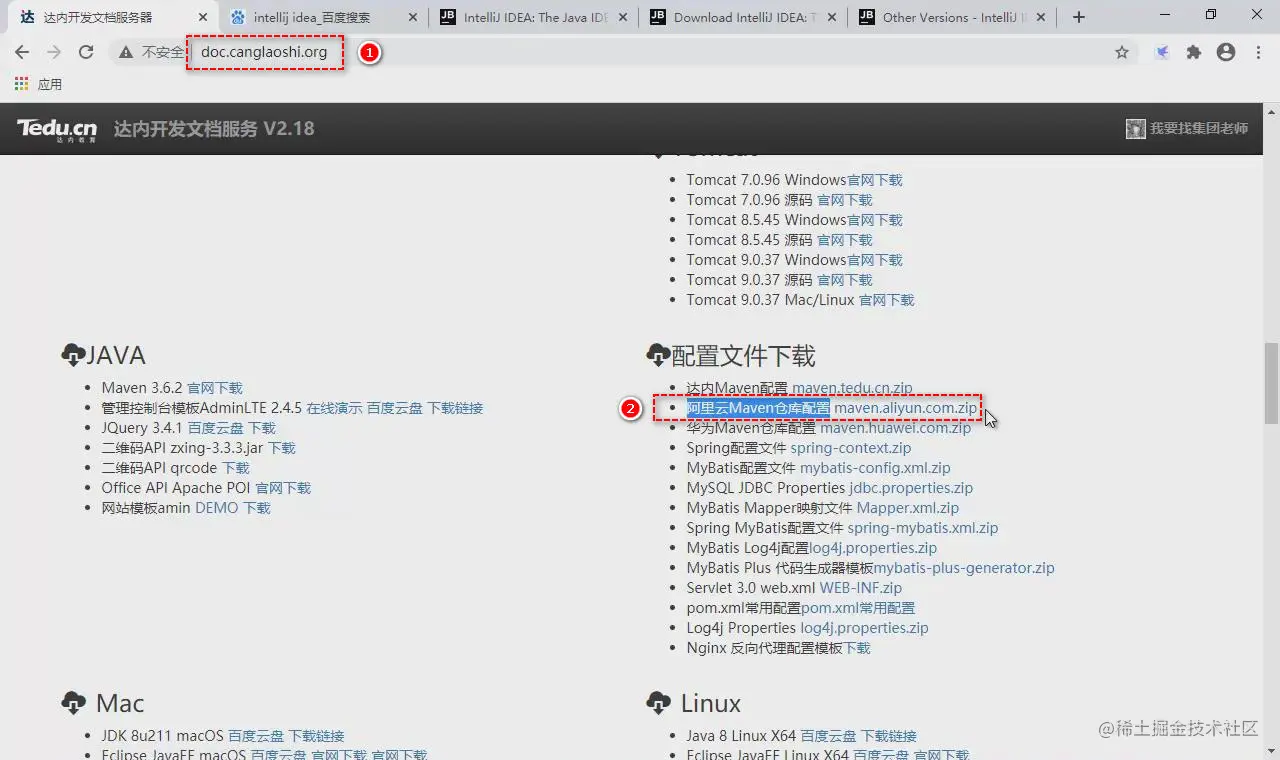Switch to IntelliJ IDEA: The Java IDE tab
This screenshot has height=760, width=1280.
[535, 17]
